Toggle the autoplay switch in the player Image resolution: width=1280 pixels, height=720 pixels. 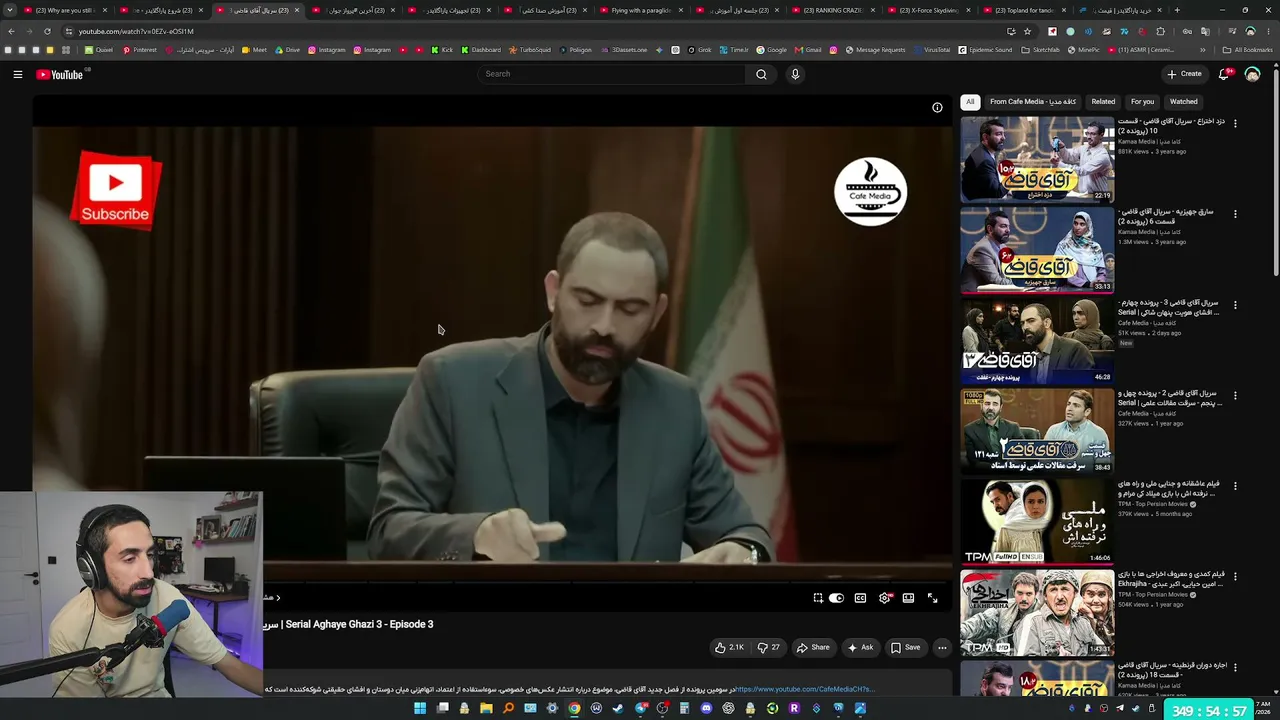point(836,598)
